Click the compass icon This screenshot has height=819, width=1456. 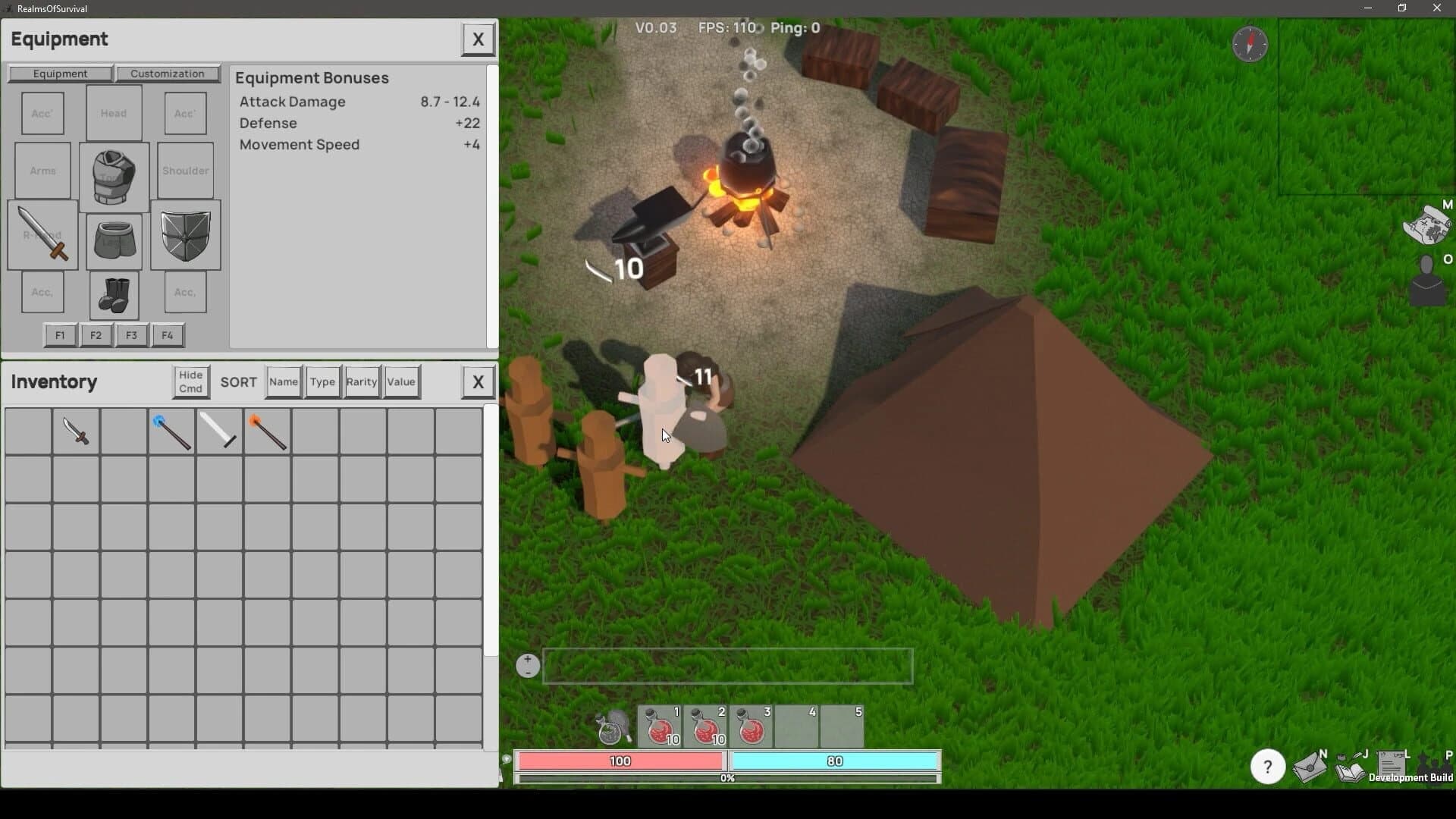(1250, 44)
